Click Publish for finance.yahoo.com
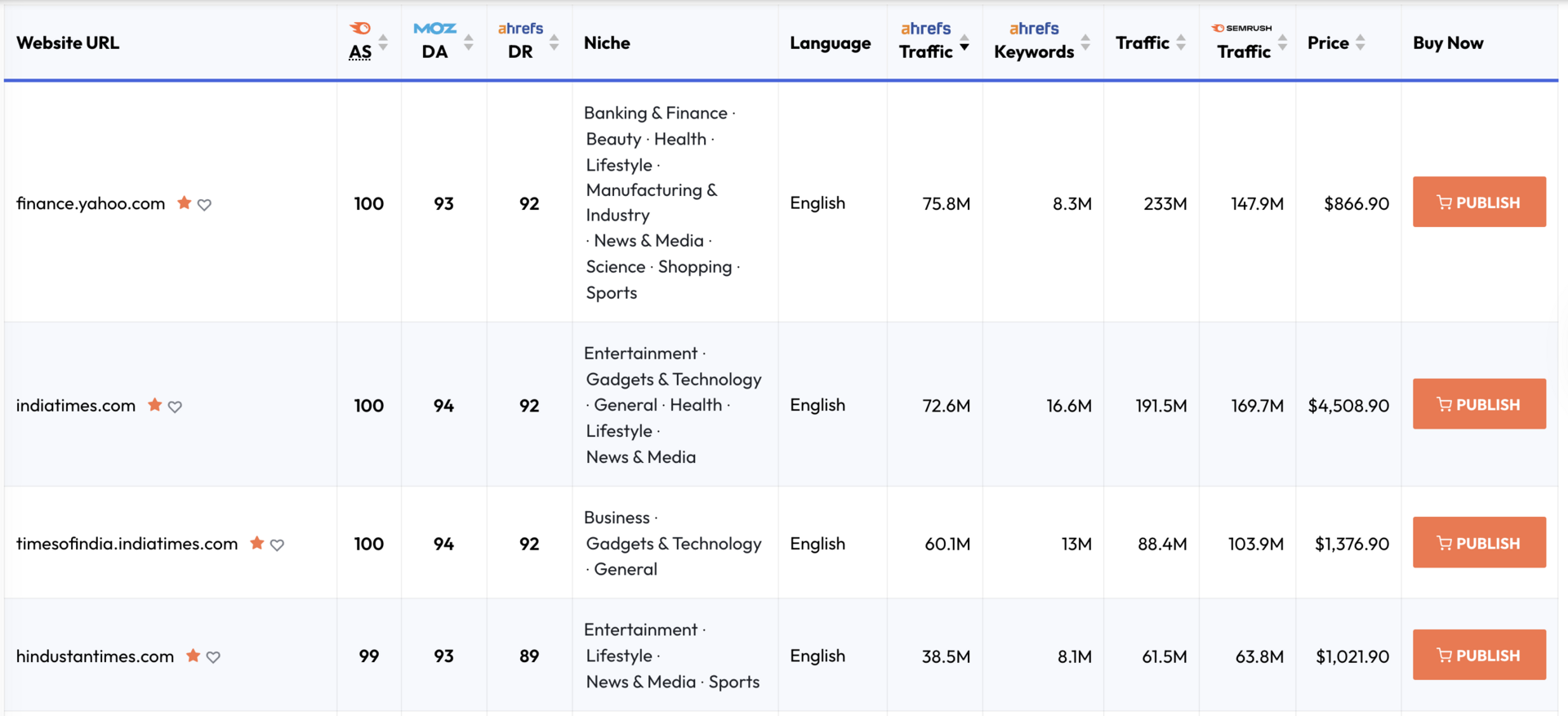This screenshot has height=716, width=1568. [1479, 202]
